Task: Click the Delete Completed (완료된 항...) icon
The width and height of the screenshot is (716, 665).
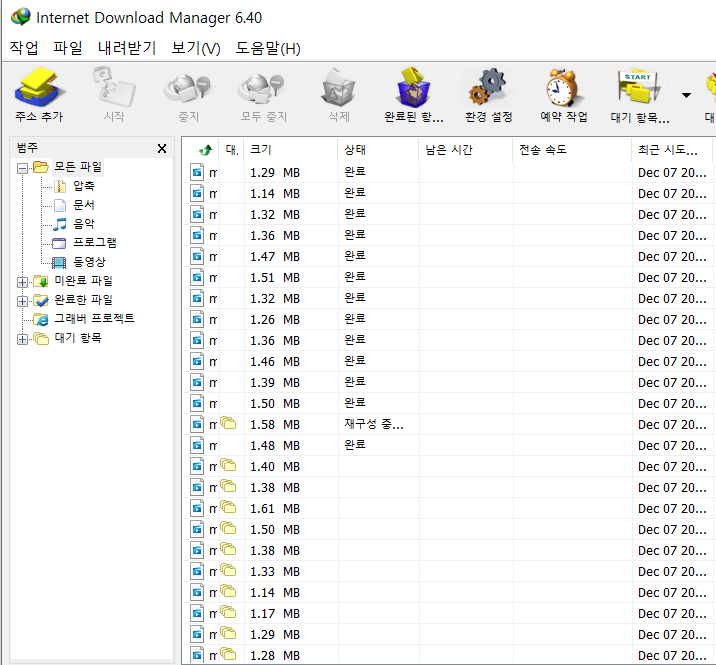Action: [x=414, y=88]
